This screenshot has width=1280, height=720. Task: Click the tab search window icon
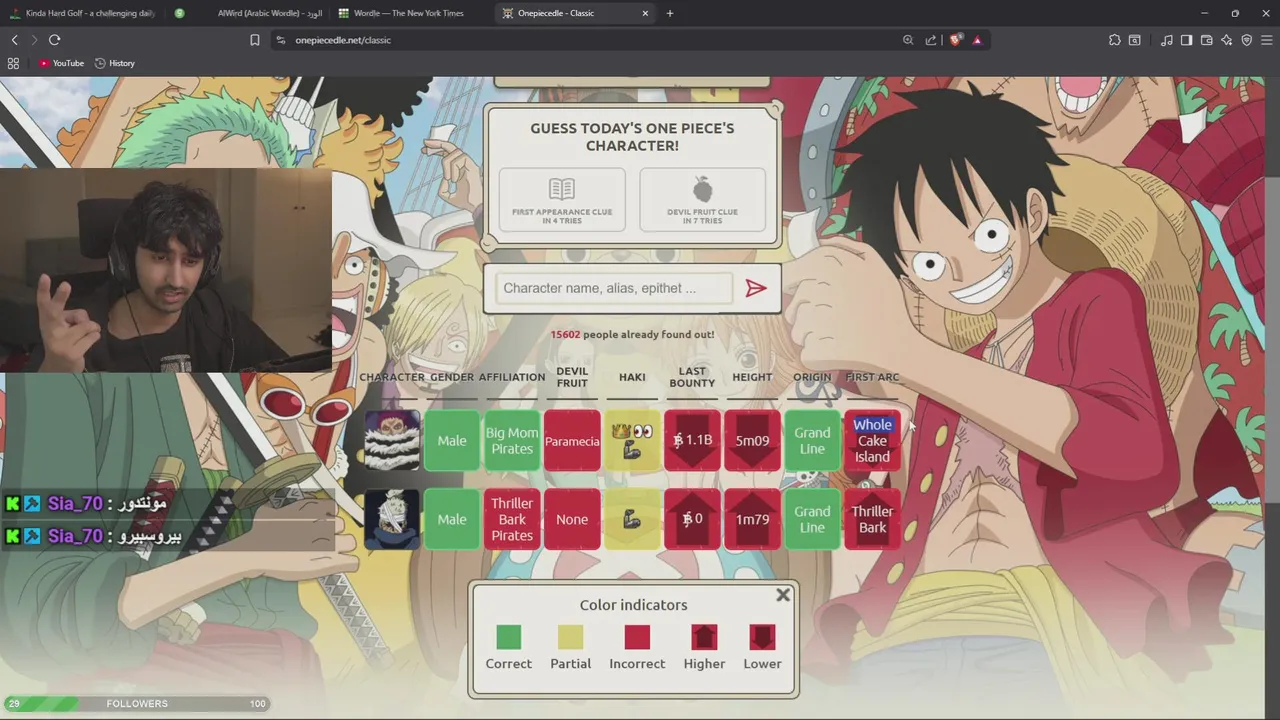click(1135, 40)
